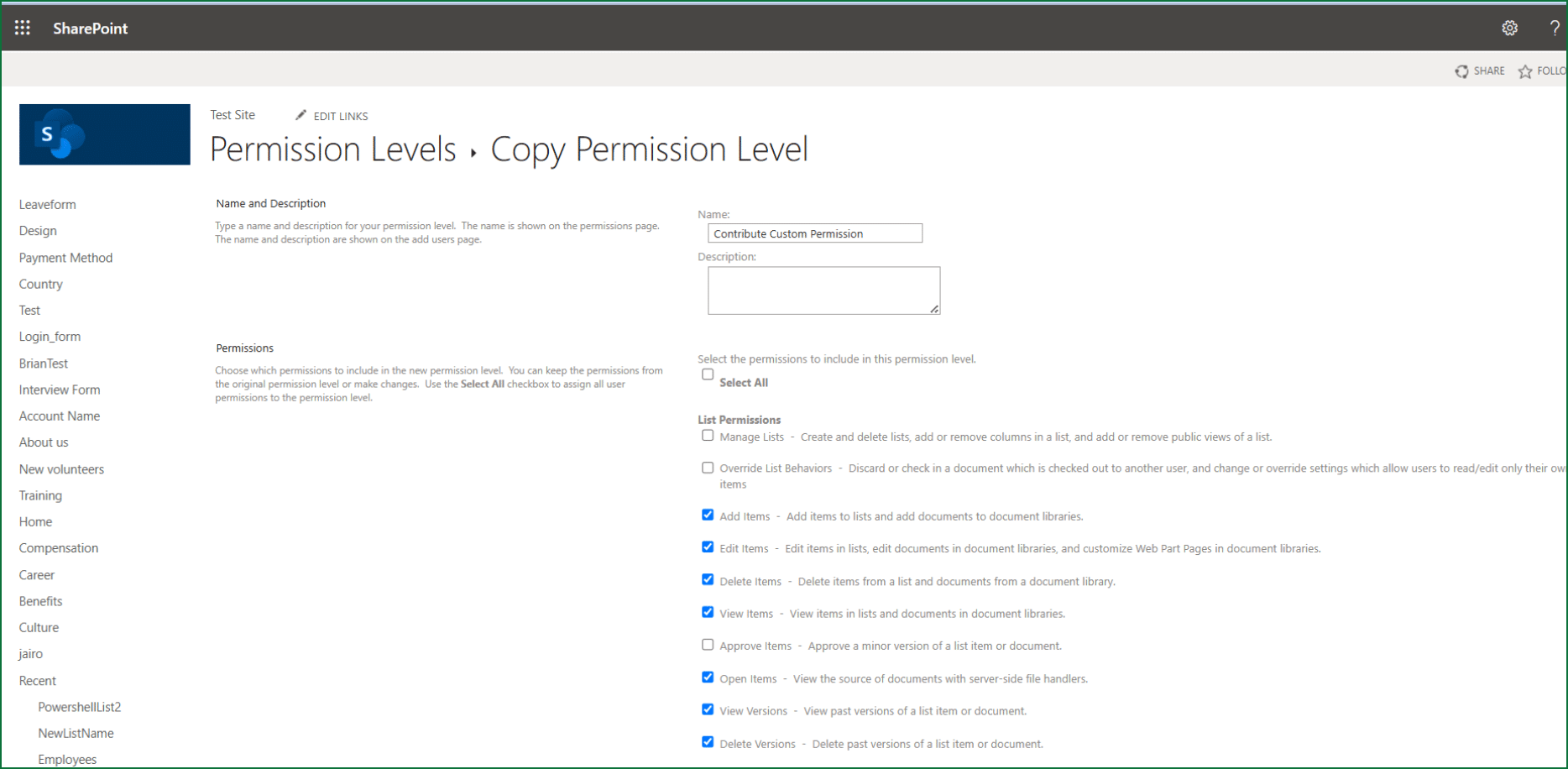The height and width of the screenshot is (769, 1568).
Task: Enable the Select All permissions checkbox
Action: pyautogui.click(x=707, y=374)
